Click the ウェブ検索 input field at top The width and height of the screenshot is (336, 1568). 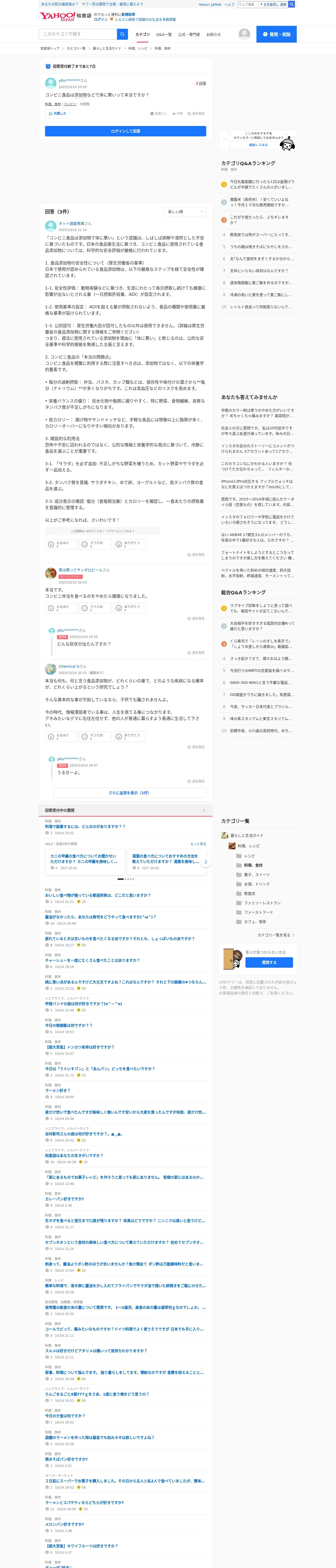click(248, 4)
